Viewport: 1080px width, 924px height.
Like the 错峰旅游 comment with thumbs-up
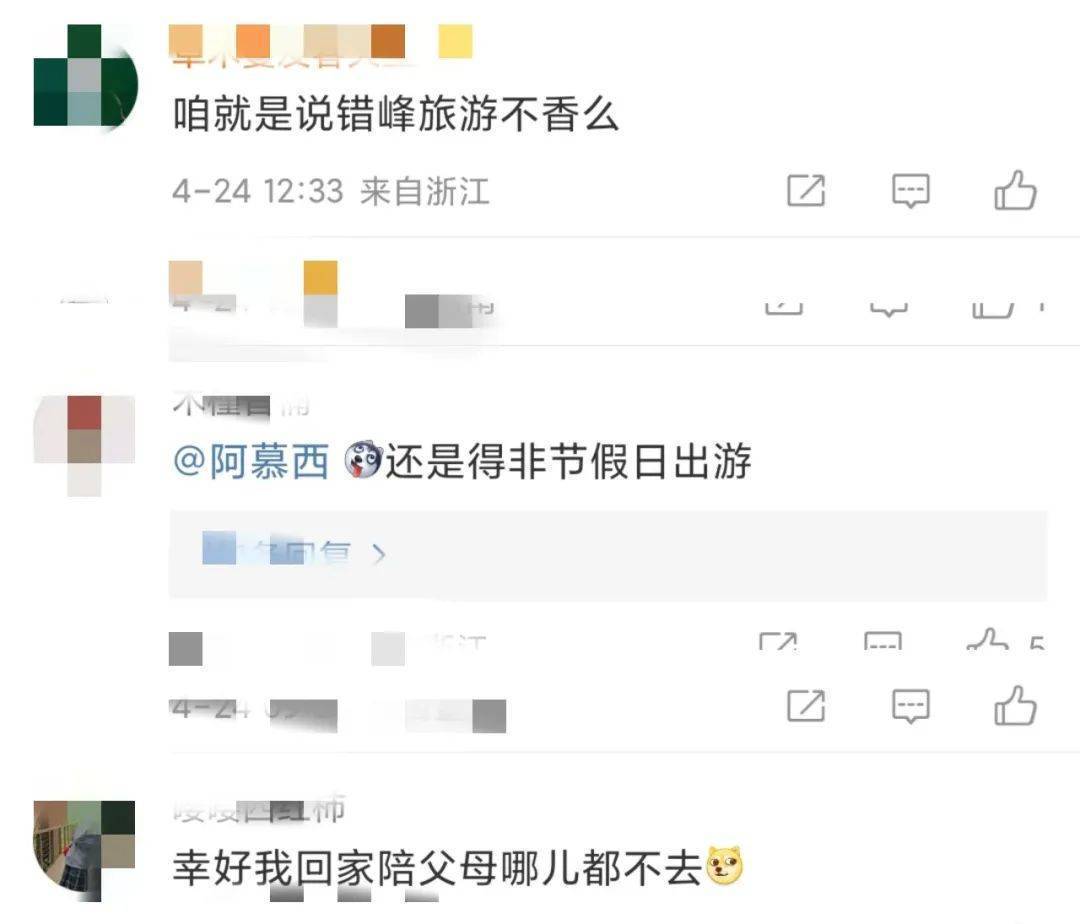click(x=1015, y=190)
